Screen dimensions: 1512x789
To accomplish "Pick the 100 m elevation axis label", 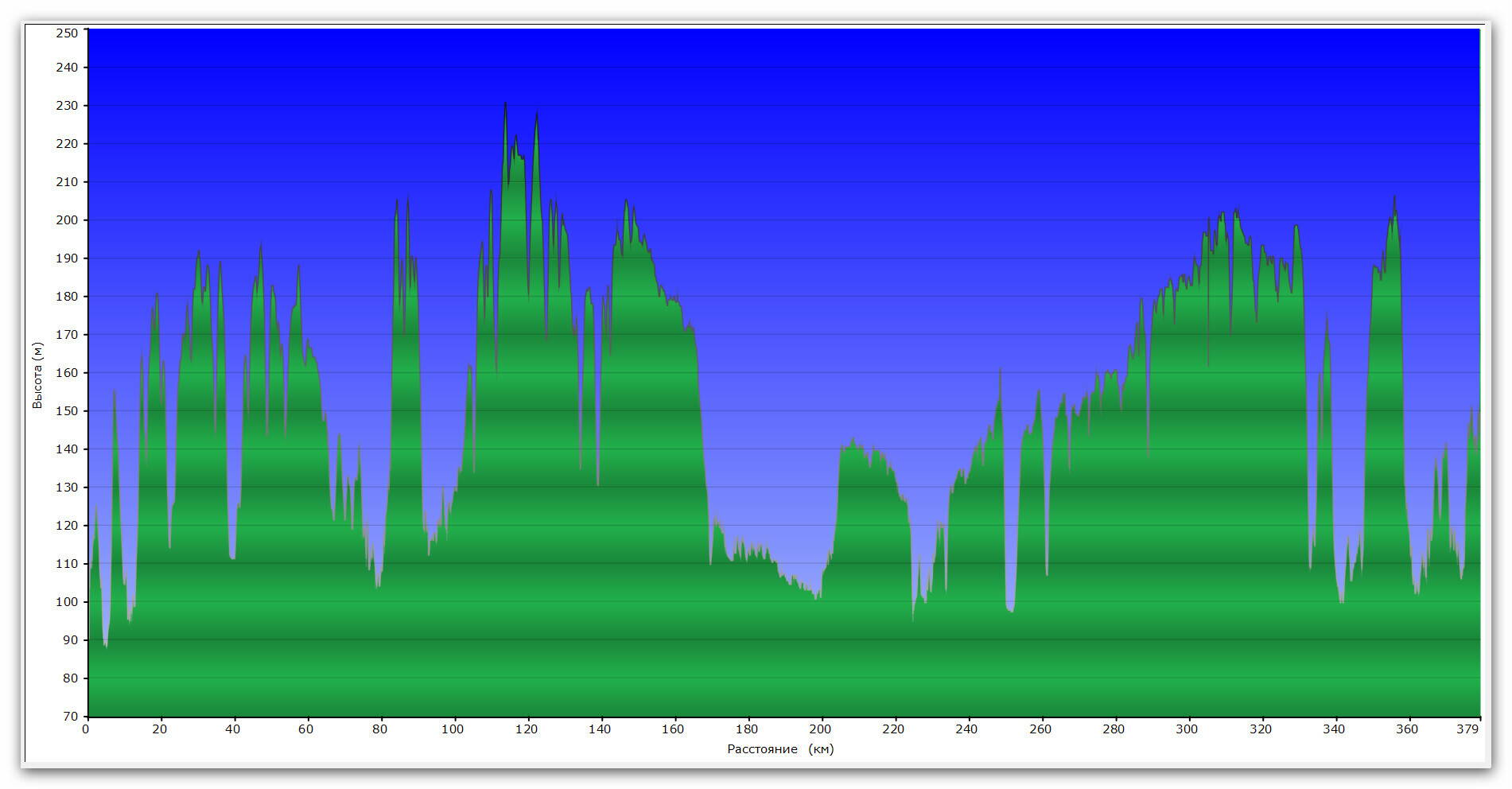I will coord(67,602).
